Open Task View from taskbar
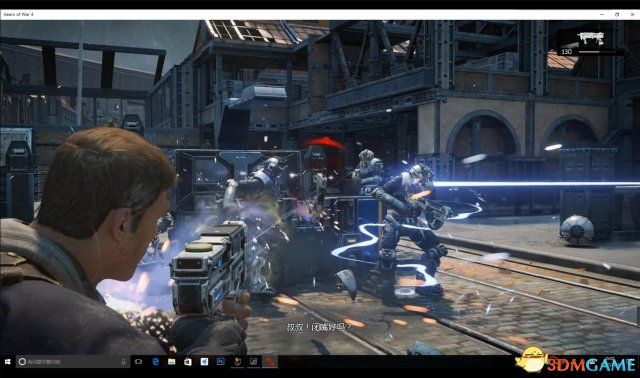Screen dimensions: 640x378 click(x=138, y=362)
